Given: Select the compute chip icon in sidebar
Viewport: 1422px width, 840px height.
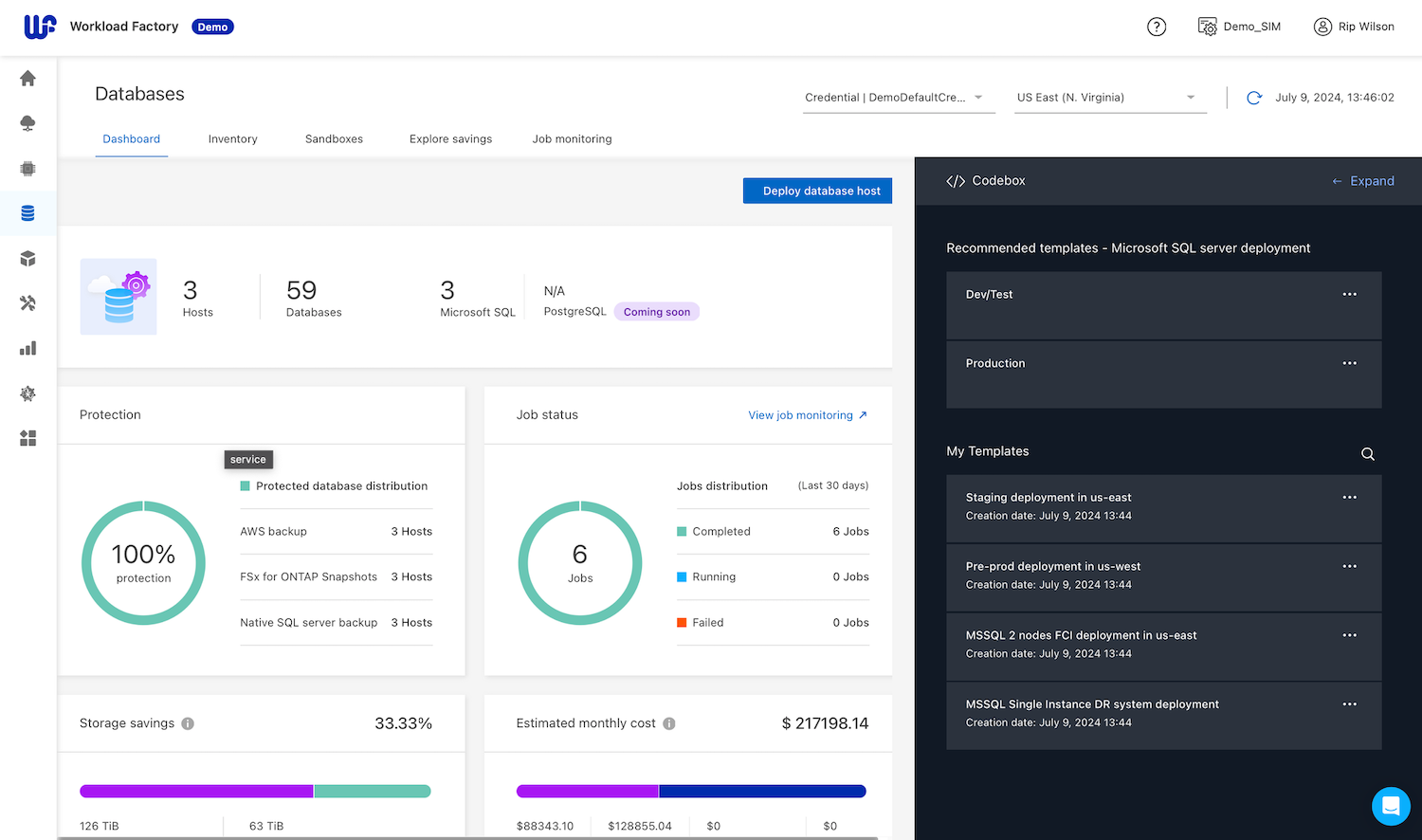Looking at the screenshot, I should [27, 169].
